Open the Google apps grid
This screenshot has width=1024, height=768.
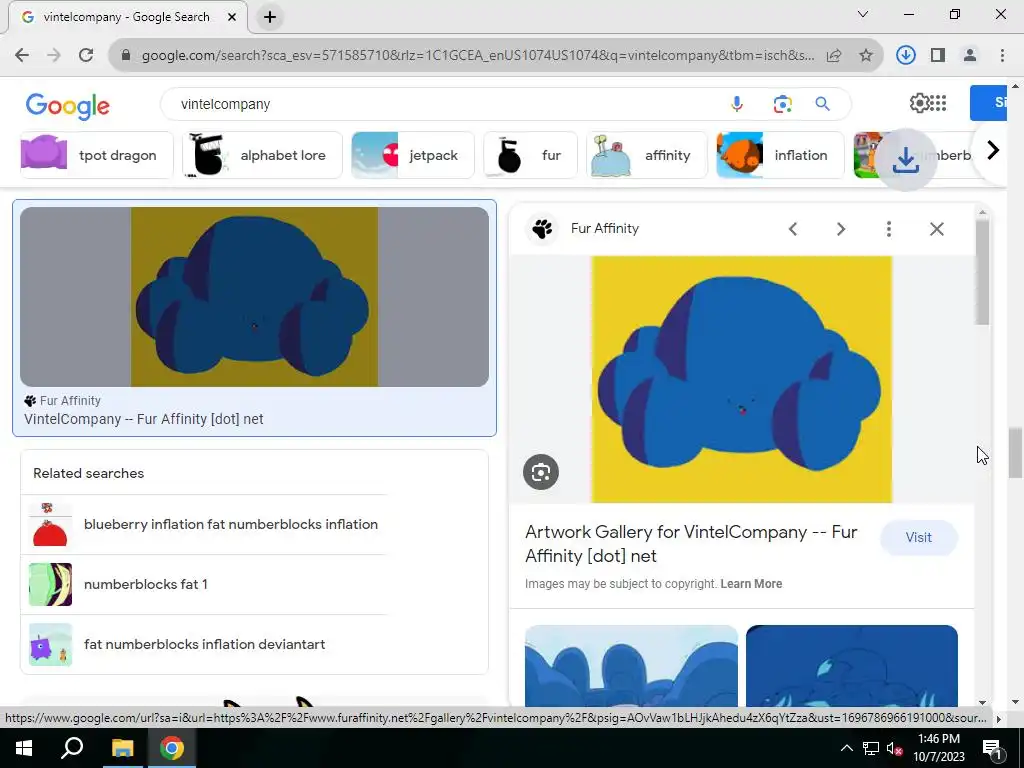point(938,103)
